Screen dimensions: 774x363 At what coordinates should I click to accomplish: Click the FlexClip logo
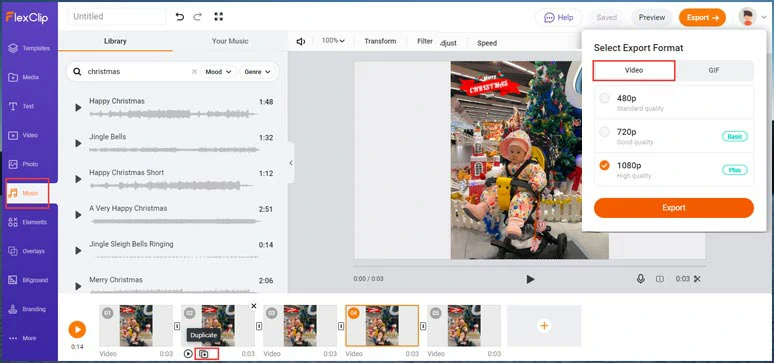pos(28,17)
